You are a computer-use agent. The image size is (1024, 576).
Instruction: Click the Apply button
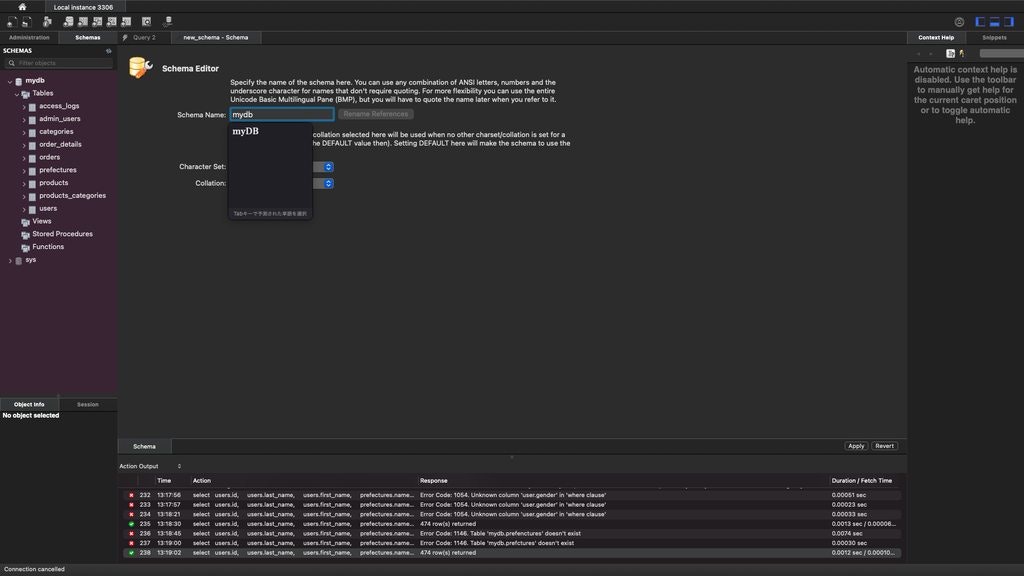click(856, 446)
